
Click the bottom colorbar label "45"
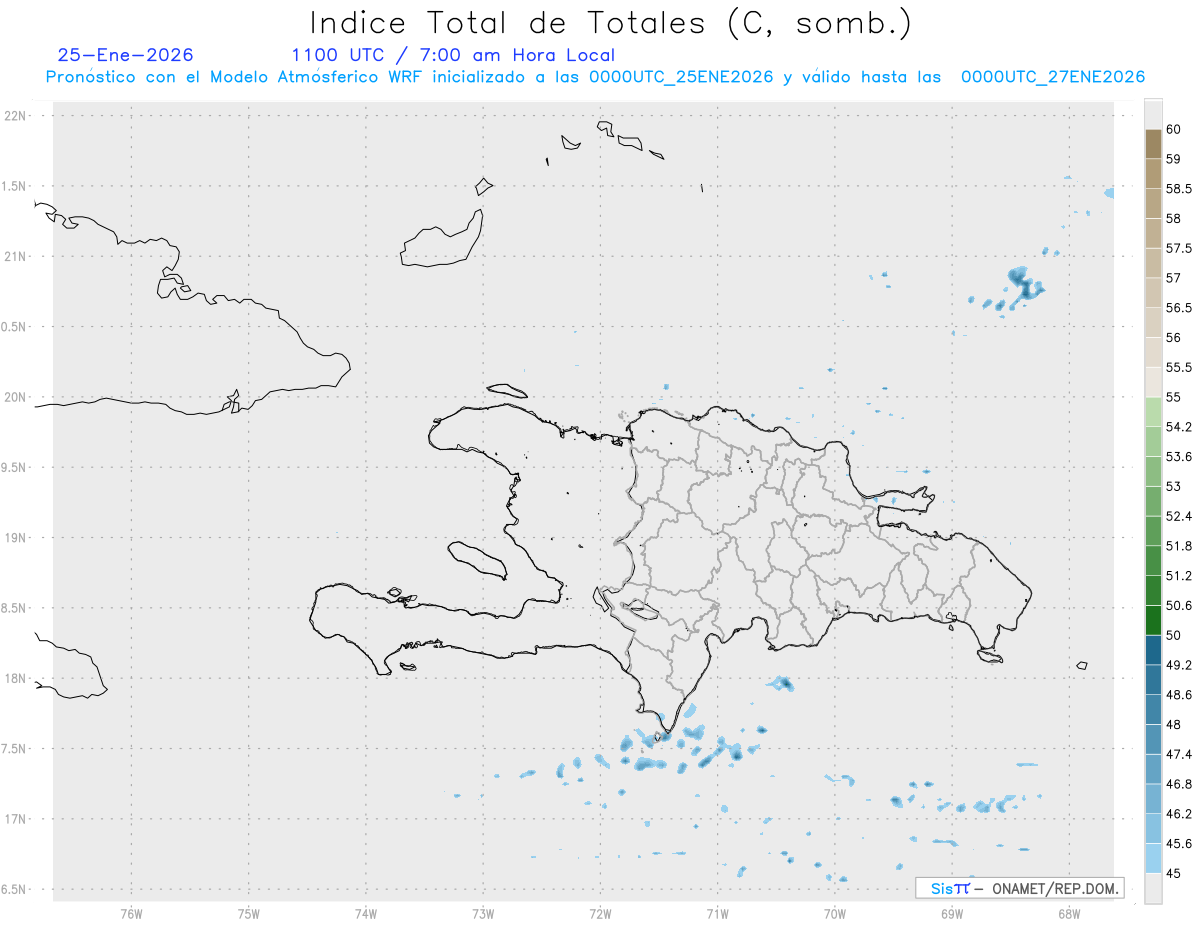[1174, 873]
